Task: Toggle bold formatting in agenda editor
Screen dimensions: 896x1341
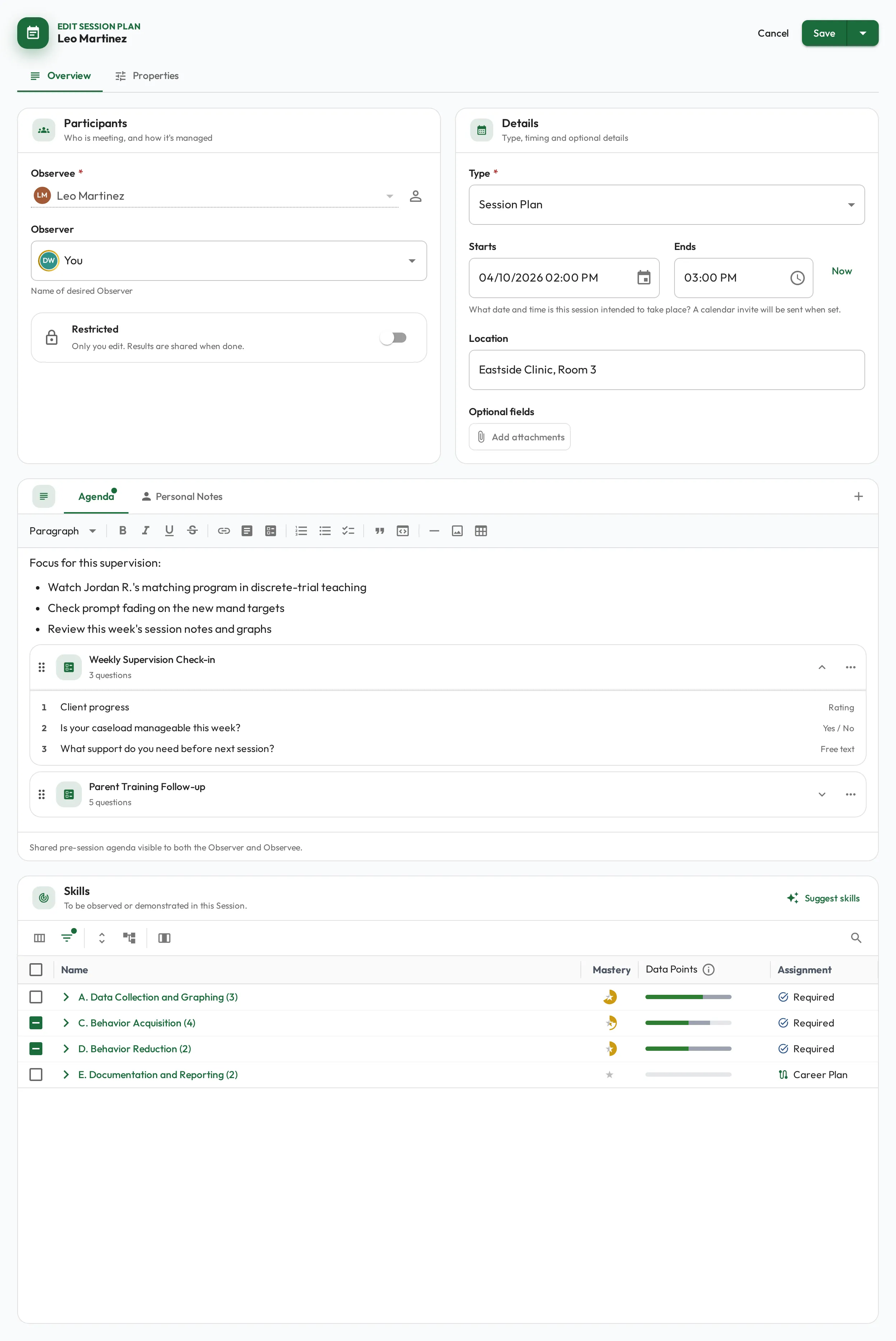Action: coord(122,530)
